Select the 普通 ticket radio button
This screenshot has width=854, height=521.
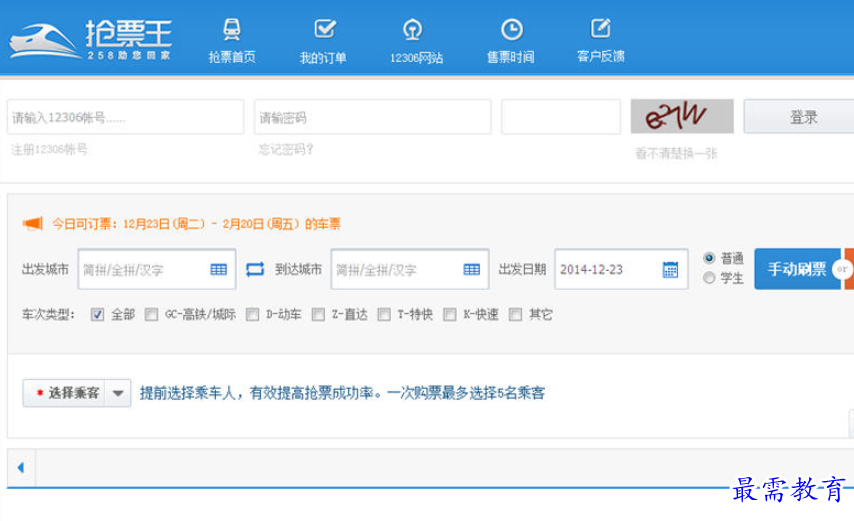(709, 258)
